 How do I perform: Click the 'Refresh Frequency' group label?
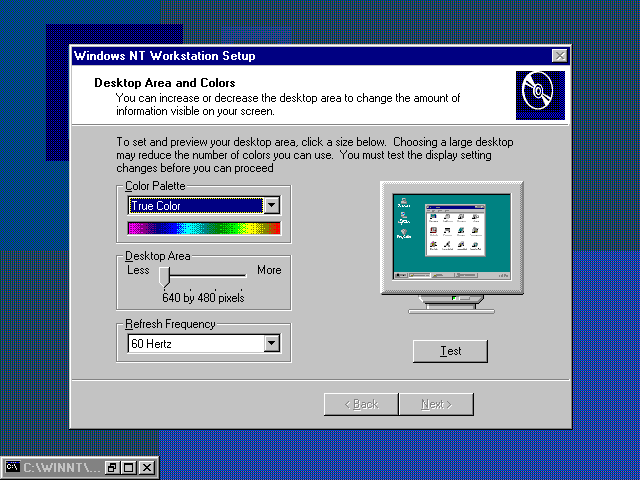point(170,324)
